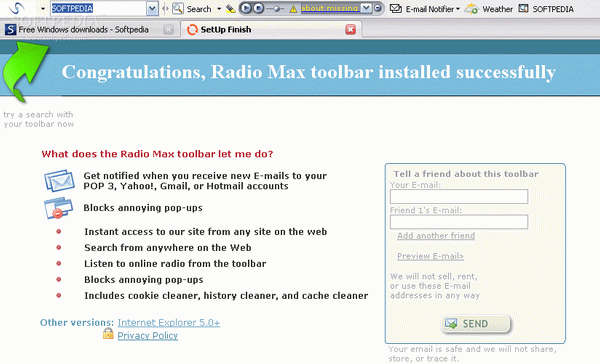Play the online radio
The height and width of the screenshot is (364, 600).
click(x=246, y=8)
